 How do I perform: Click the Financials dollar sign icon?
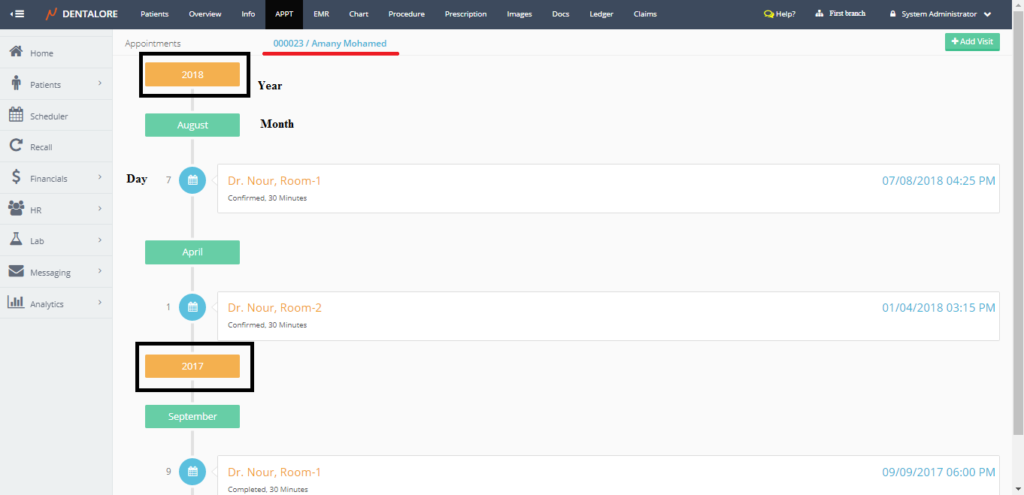click(x=16, y=178)
